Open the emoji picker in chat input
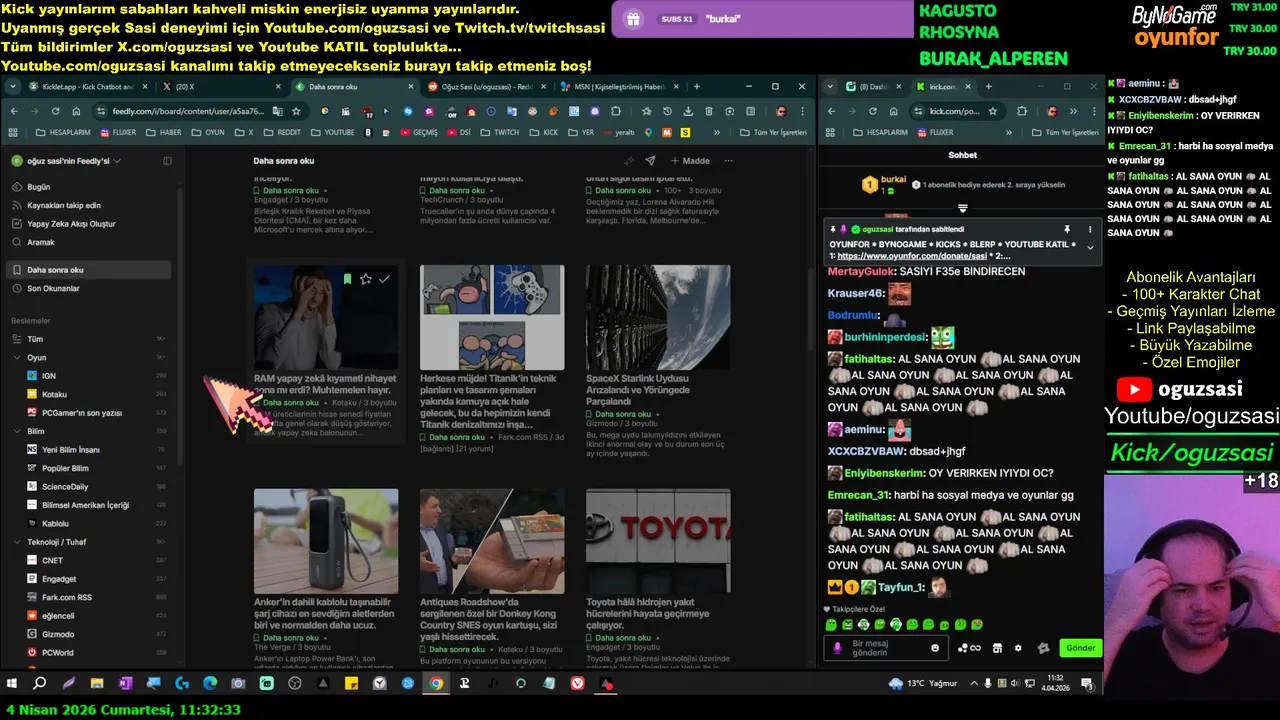 [935, 648]
